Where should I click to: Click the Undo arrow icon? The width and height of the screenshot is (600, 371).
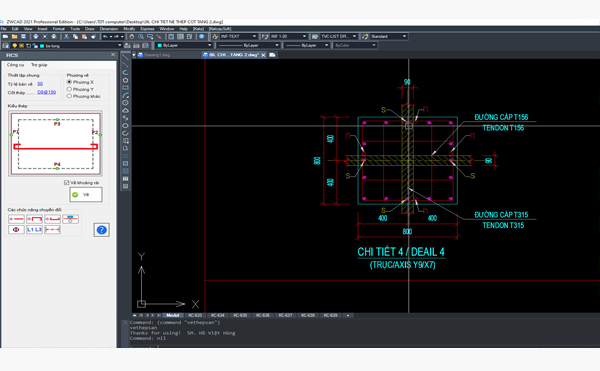point(105,37)
